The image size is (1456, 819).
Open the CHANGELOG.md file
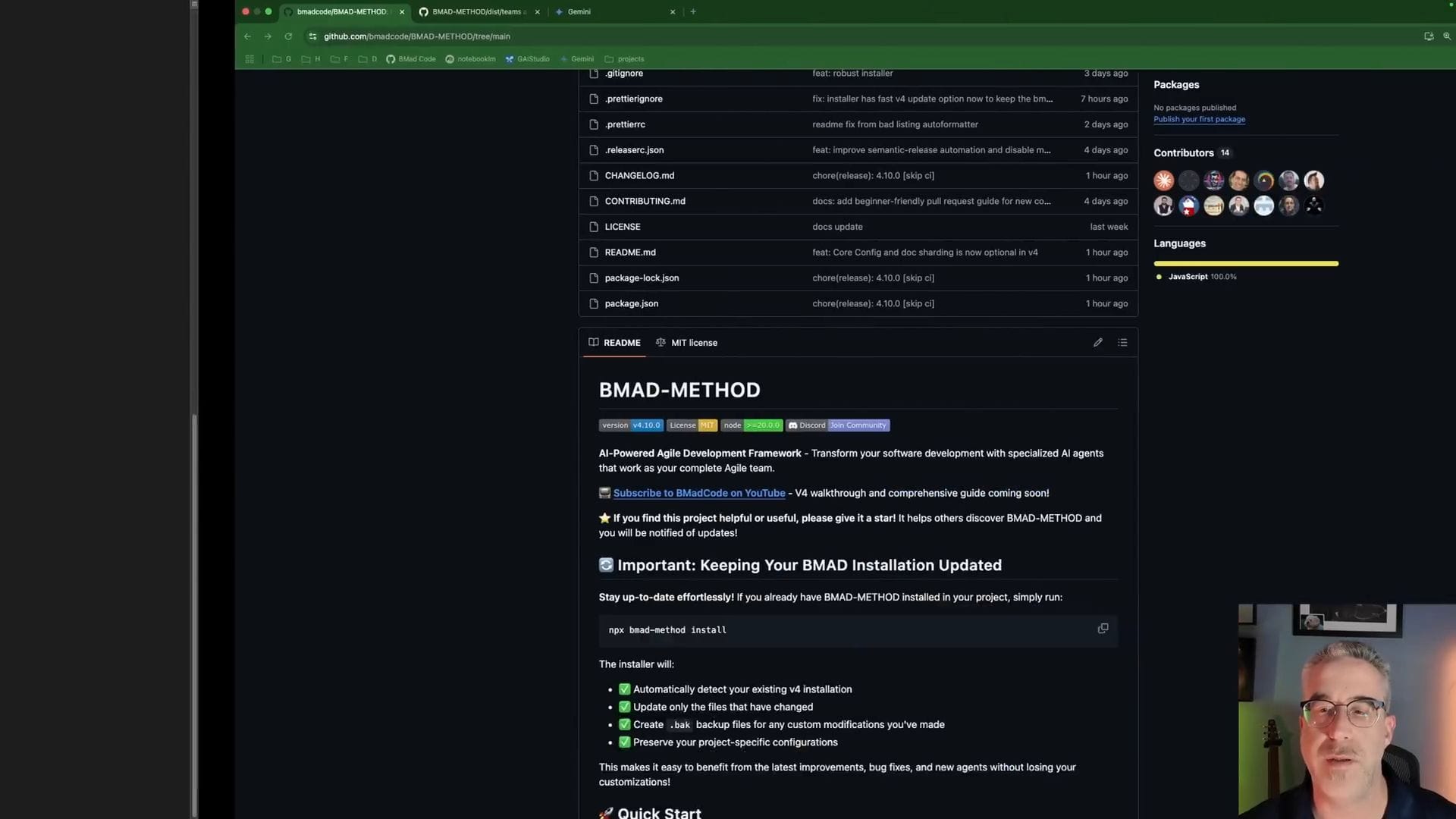[639, 176]
